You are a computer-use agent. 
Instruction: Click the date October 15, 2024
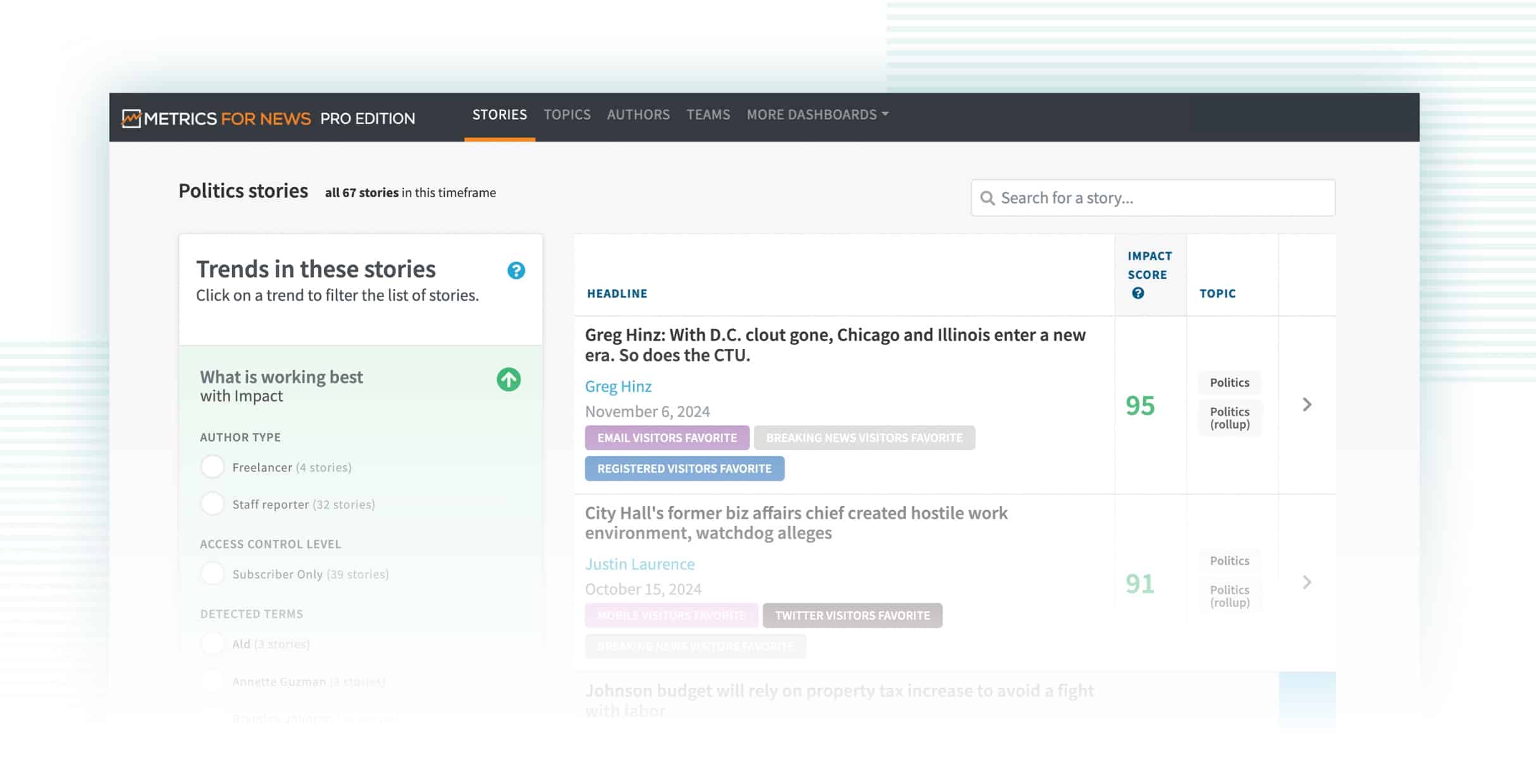[643, 589]
